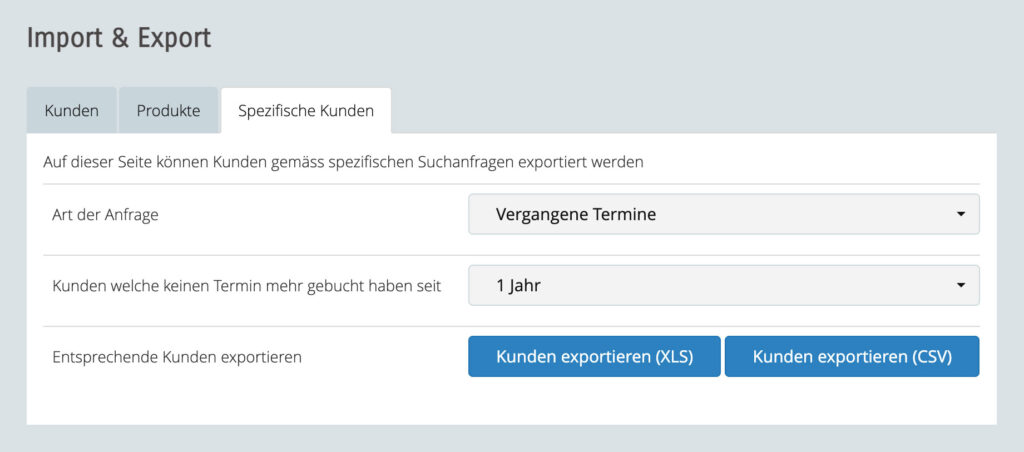The width and height of the screenshot is (1024, 452).
Task: Click the word 'Import' in the title
Action: [61, 38]
